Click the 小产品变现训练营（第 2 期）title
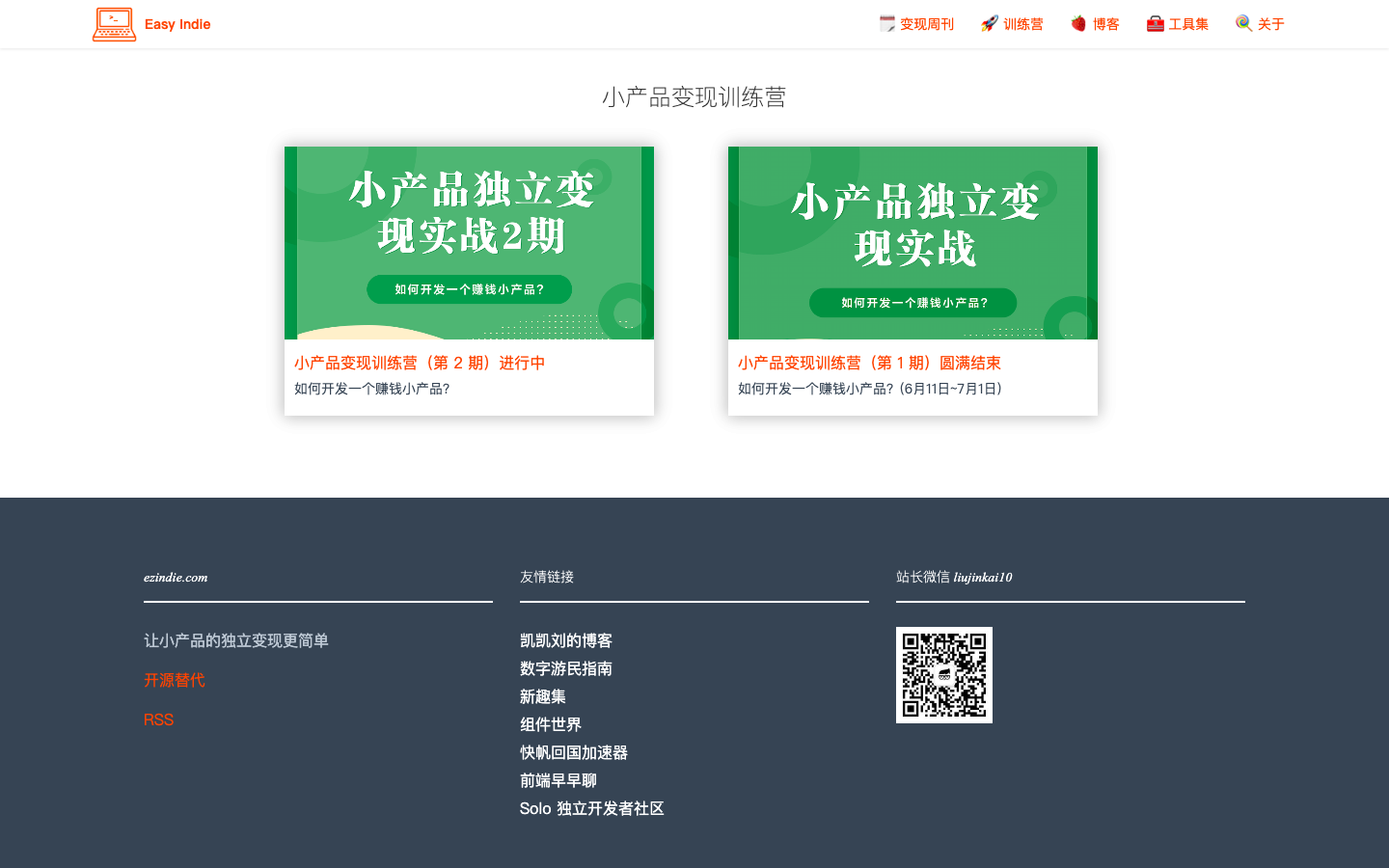The image size is (1389, 868). tap(422, 363)
